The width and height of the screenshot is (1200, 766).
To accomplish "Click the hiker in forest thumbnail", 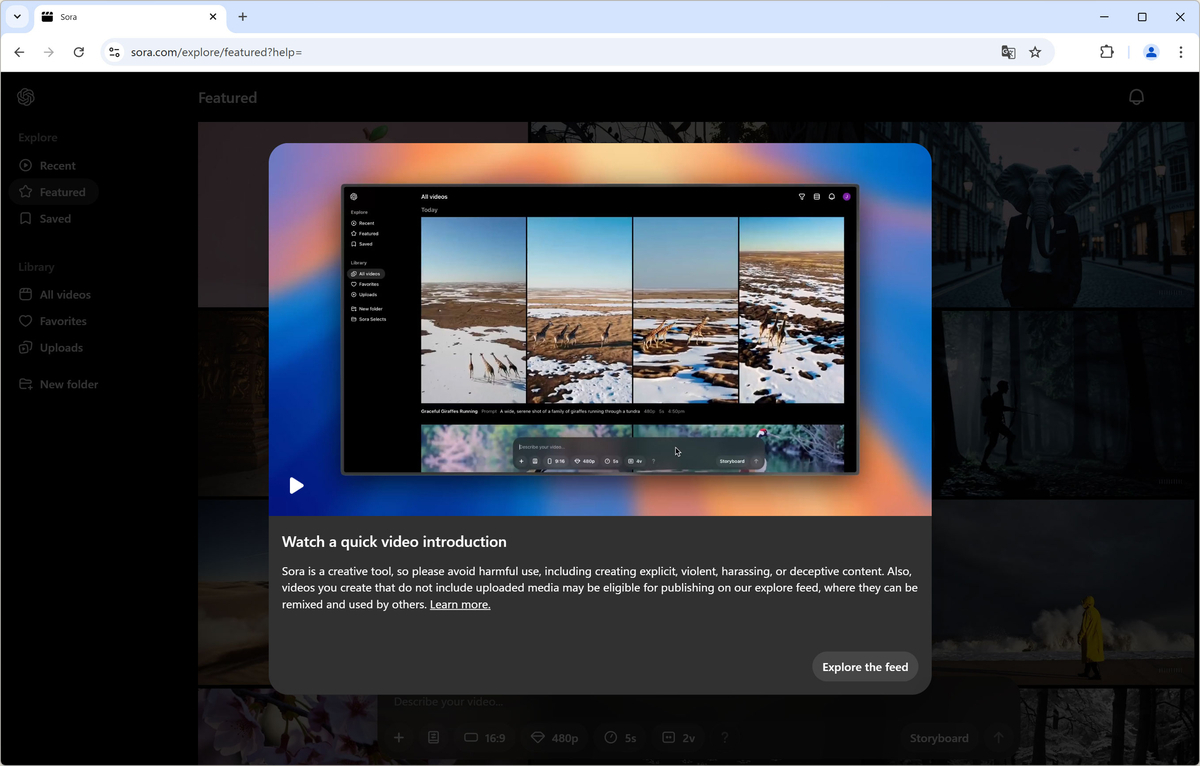I will (x=1068, y=404).
